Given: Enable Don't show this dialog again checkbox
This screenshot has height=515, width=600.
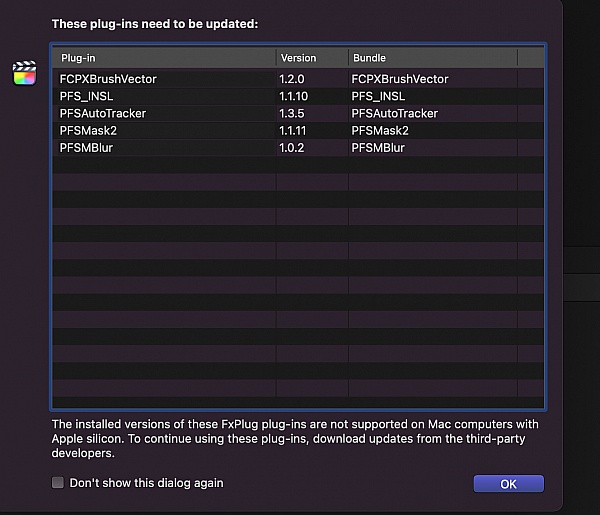Looking at the screenshot, I should [58, 483].
